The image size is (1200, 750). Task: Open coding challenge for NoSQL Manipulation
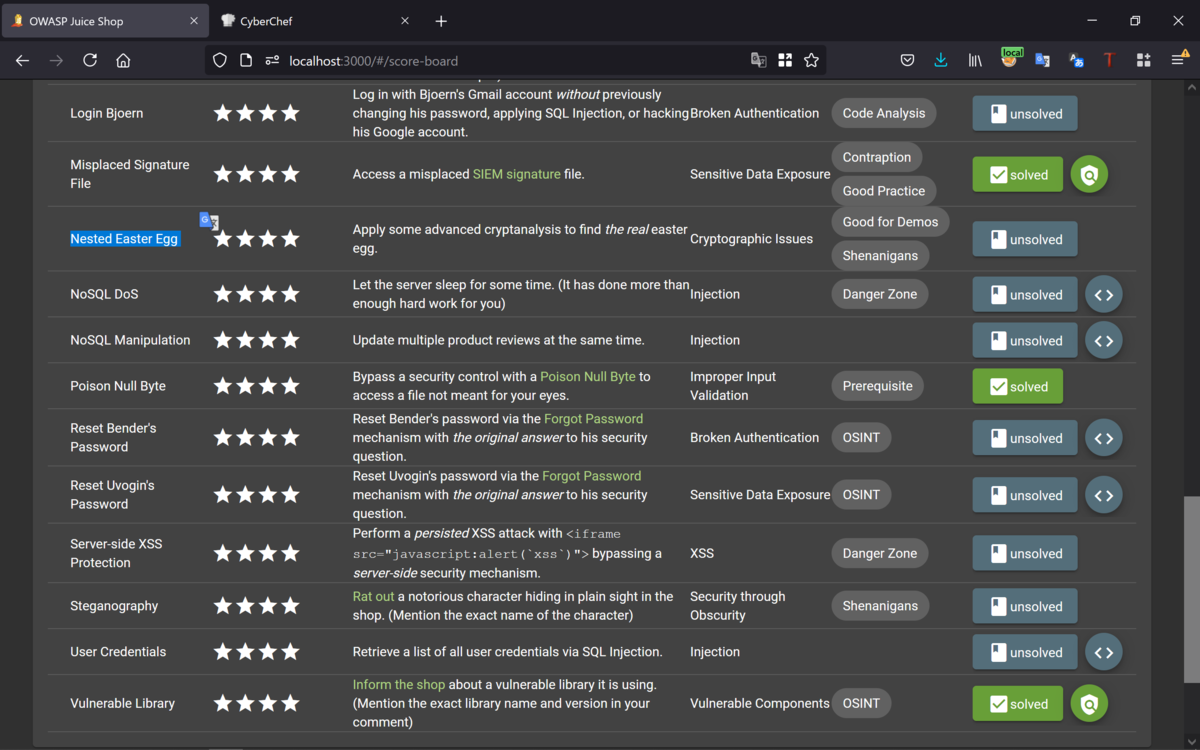[x=1104, y=341]
